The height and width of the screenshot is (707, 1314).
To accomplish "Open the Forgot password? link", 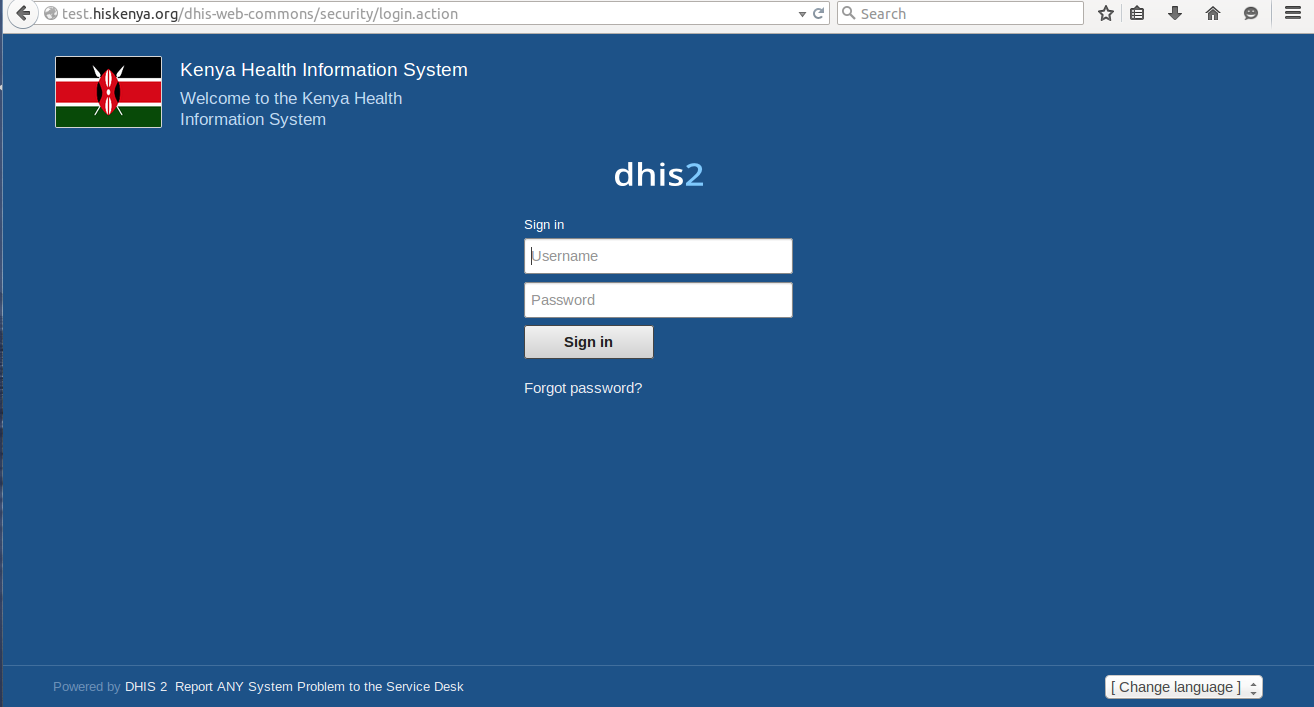I will tap(583, 388).
